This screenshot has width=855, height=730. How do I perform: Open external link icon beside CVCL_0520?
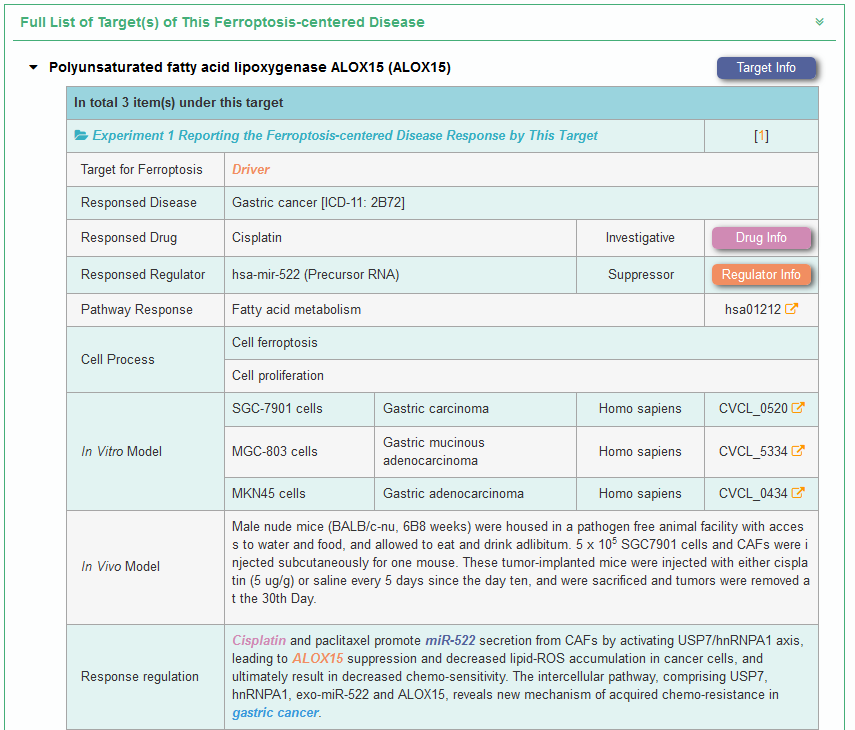798,408
